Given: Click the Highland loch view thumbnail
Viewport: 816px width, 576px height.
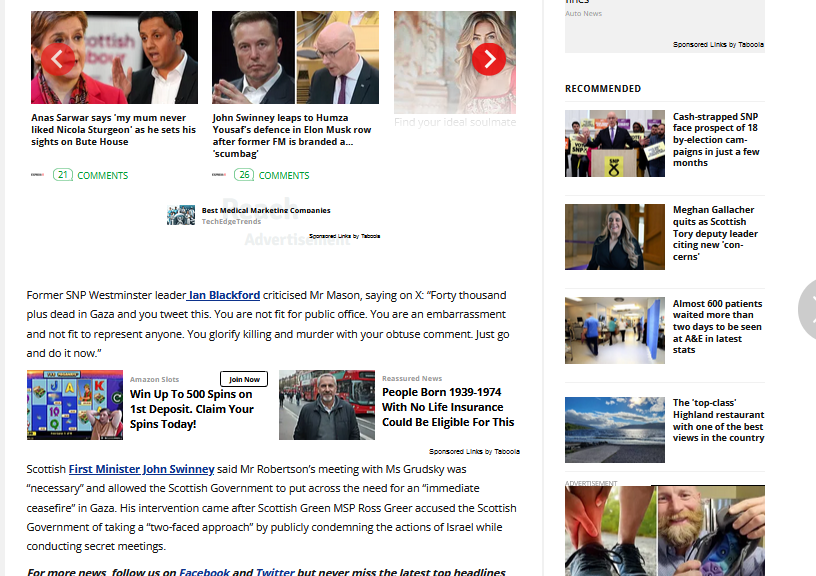Looking at the screenshot, I should pyautogui.click(x=615, y=430).
